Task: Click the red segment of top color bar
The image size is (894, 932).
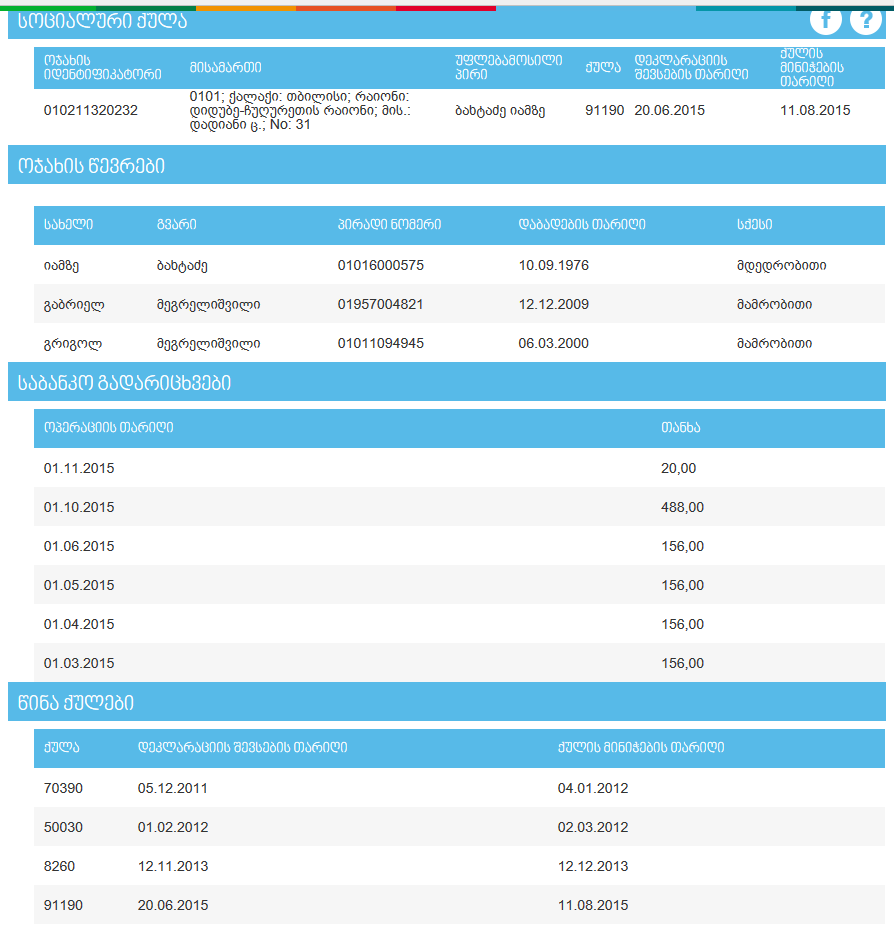Action: 445,7
